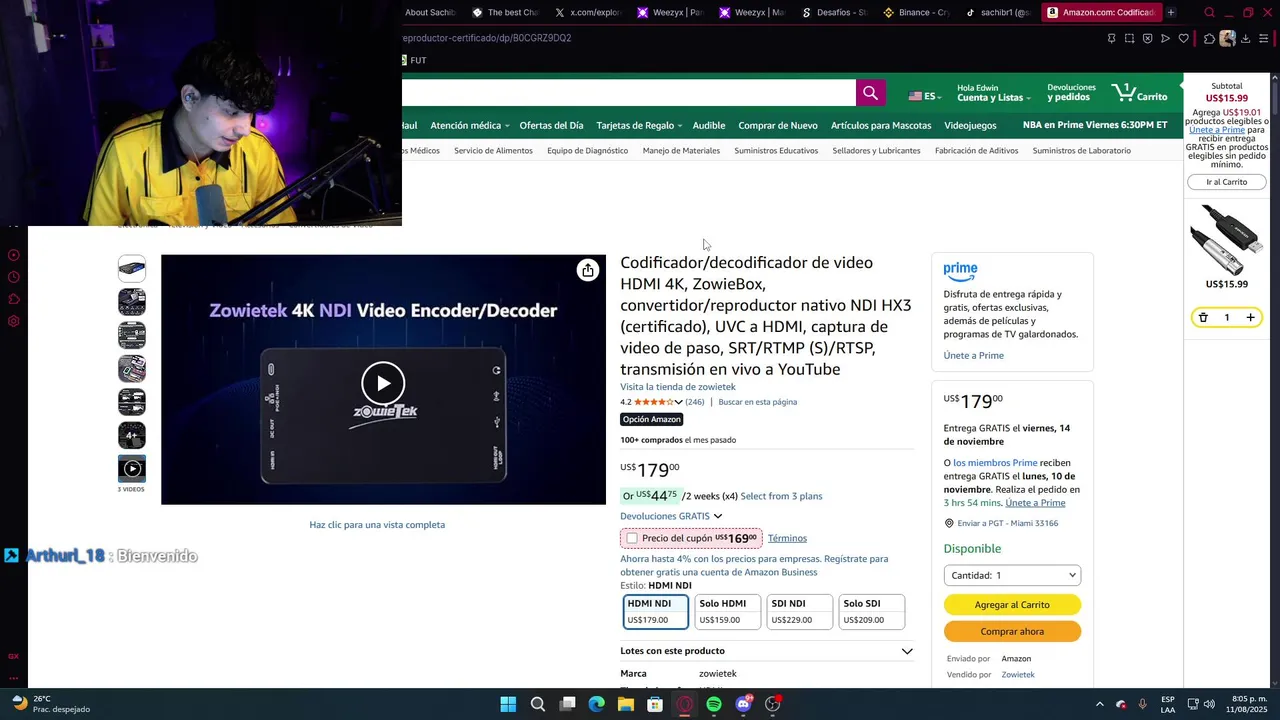Click Devoluciones y pedidos link
1280x720 pixels.
(1071, 93)
